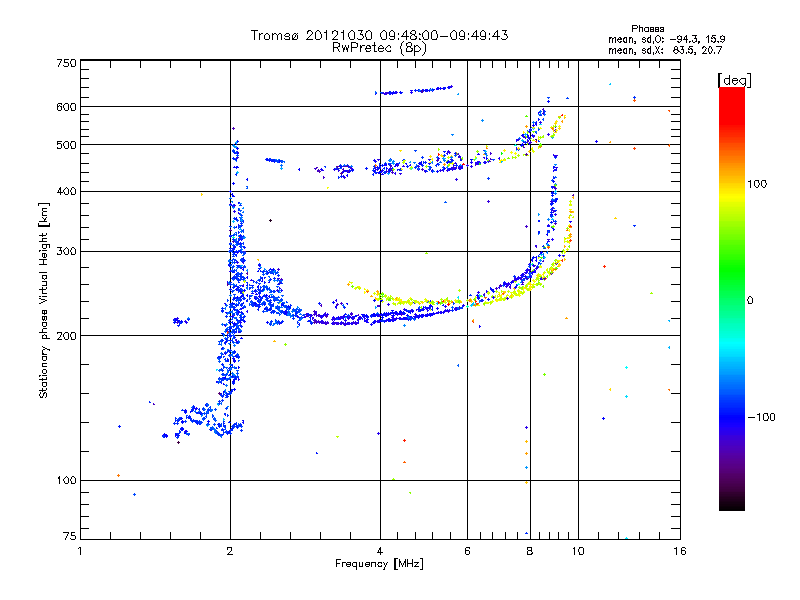Click the 'RwPretec (8p)' subtitle
Screen dimensions: 800x600
[x=379, y=48]
